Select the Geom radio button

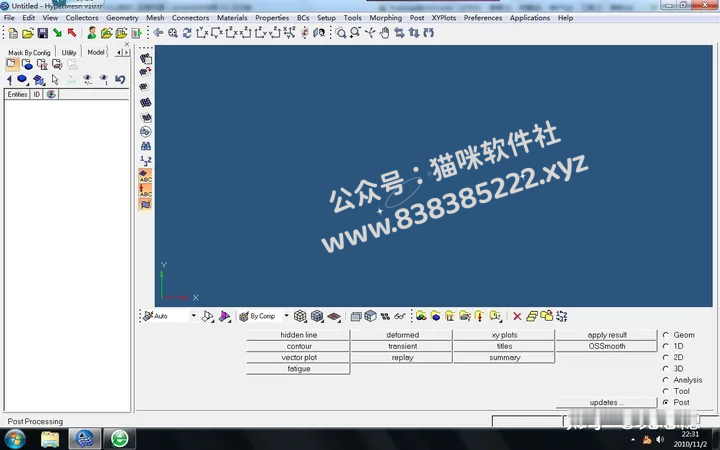pyautogui.click(x=665, y=335)
